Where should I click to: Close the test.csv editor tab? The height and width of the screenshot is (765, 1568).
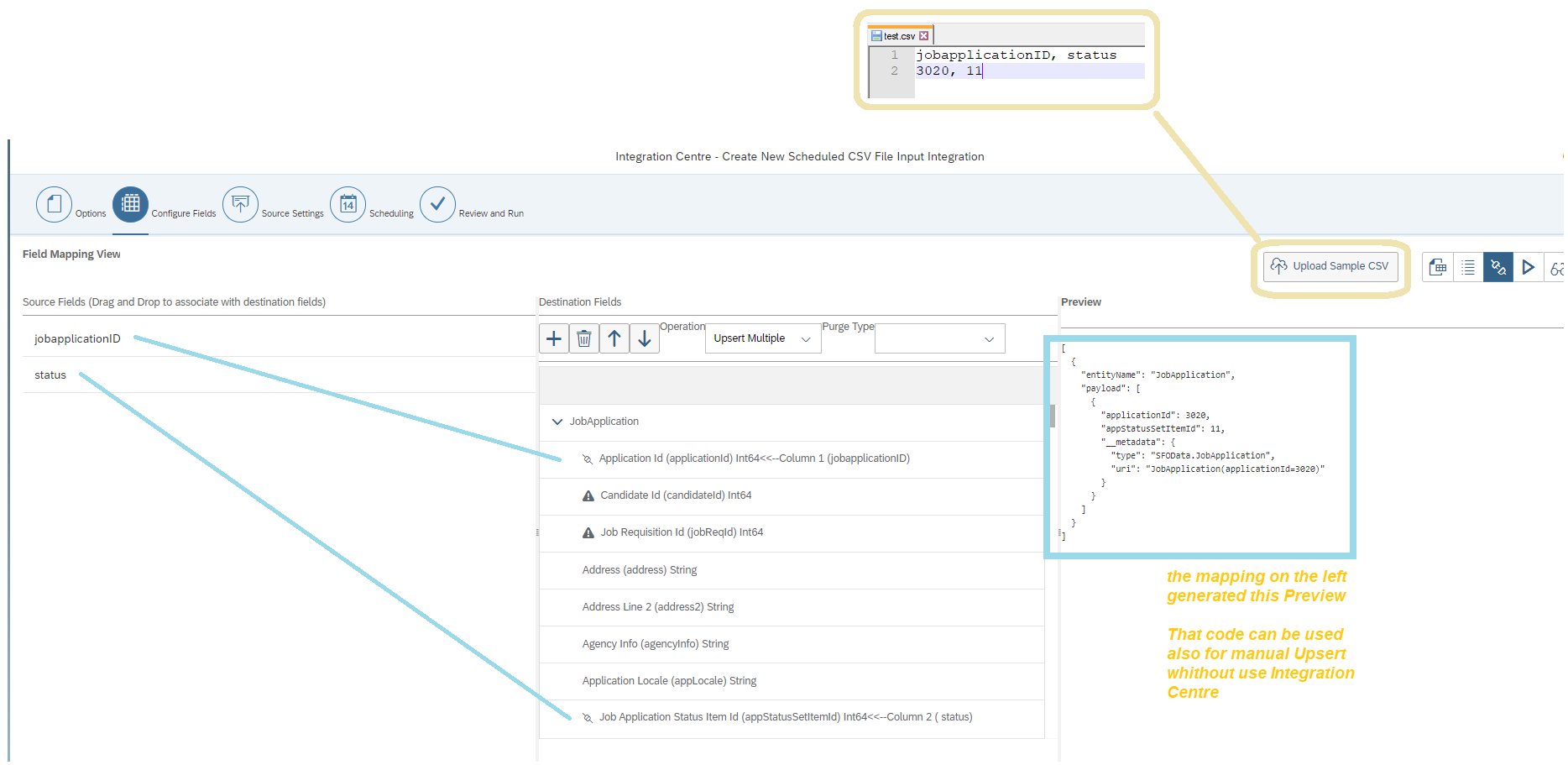point(924,36)
